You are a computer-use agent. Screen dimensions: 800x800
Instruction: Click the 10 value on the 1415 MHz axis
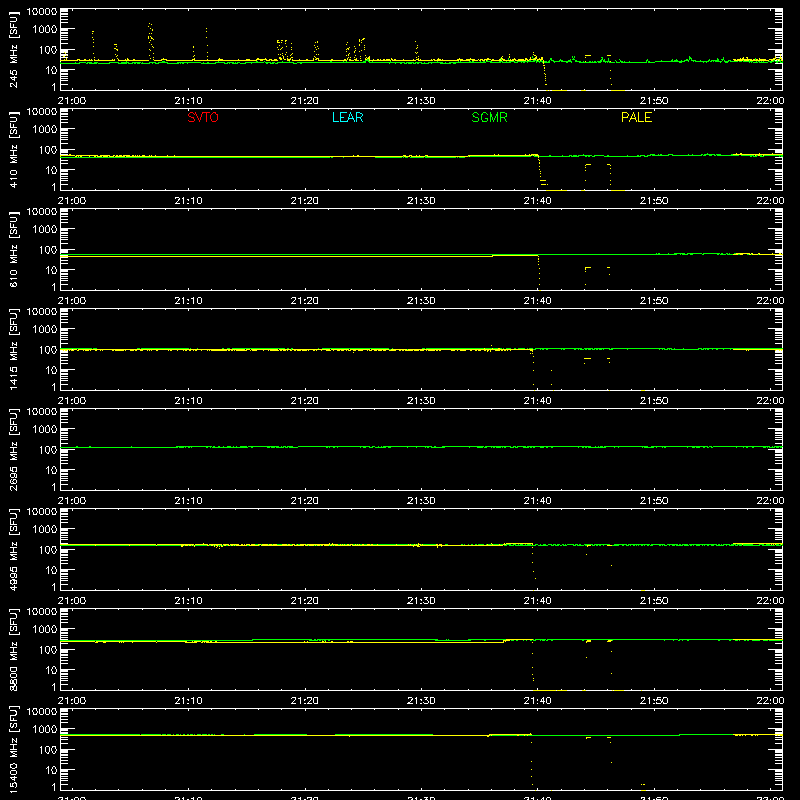[51, 370]
